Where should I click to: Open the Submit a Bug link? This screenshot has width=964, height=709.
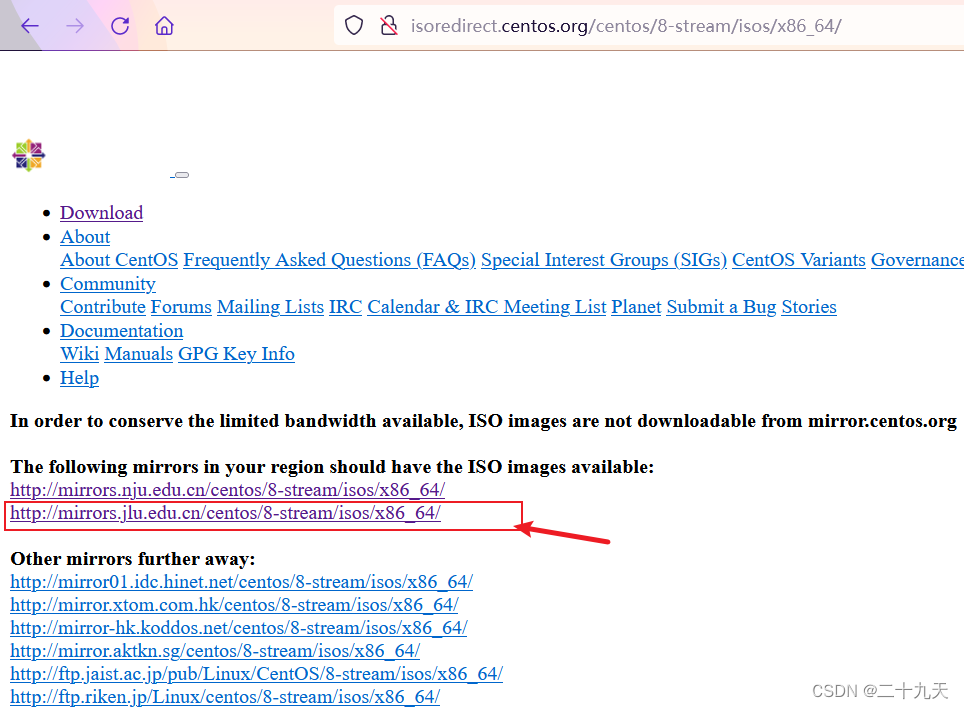tap(721, 307)
